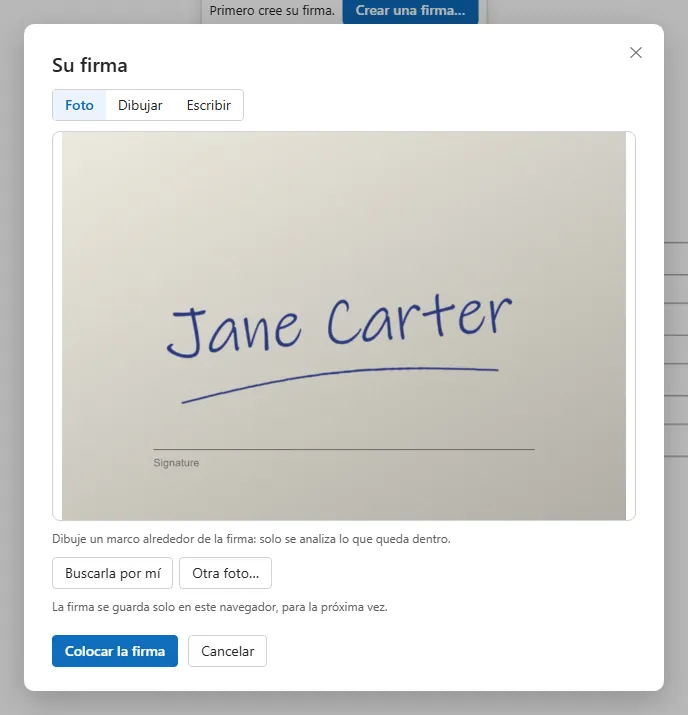
Task: Click the 'Su firma' dialog title
Action: (x=90, y=65)
